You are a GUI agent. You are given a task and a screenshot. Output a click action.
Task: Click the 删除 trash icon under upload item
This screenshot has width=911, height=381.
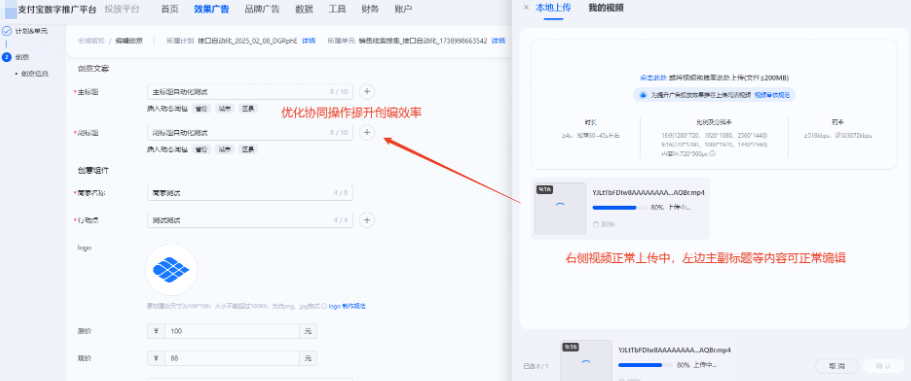click(x=596, y=224)
